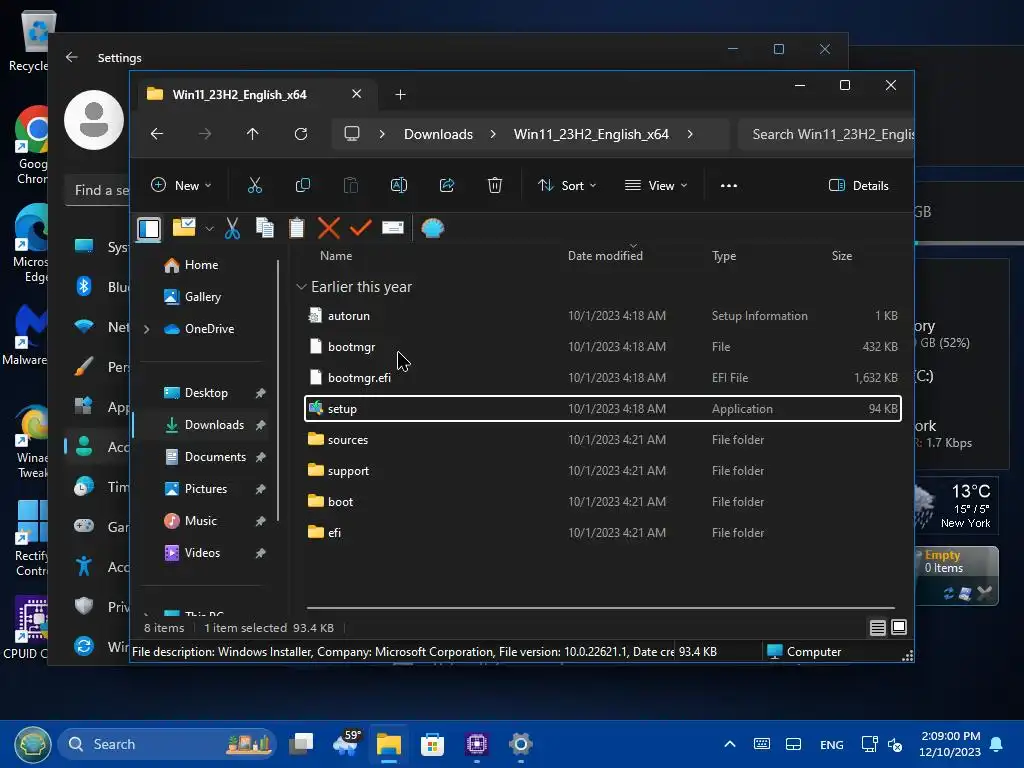Select the setup application file

pos(602,409)
